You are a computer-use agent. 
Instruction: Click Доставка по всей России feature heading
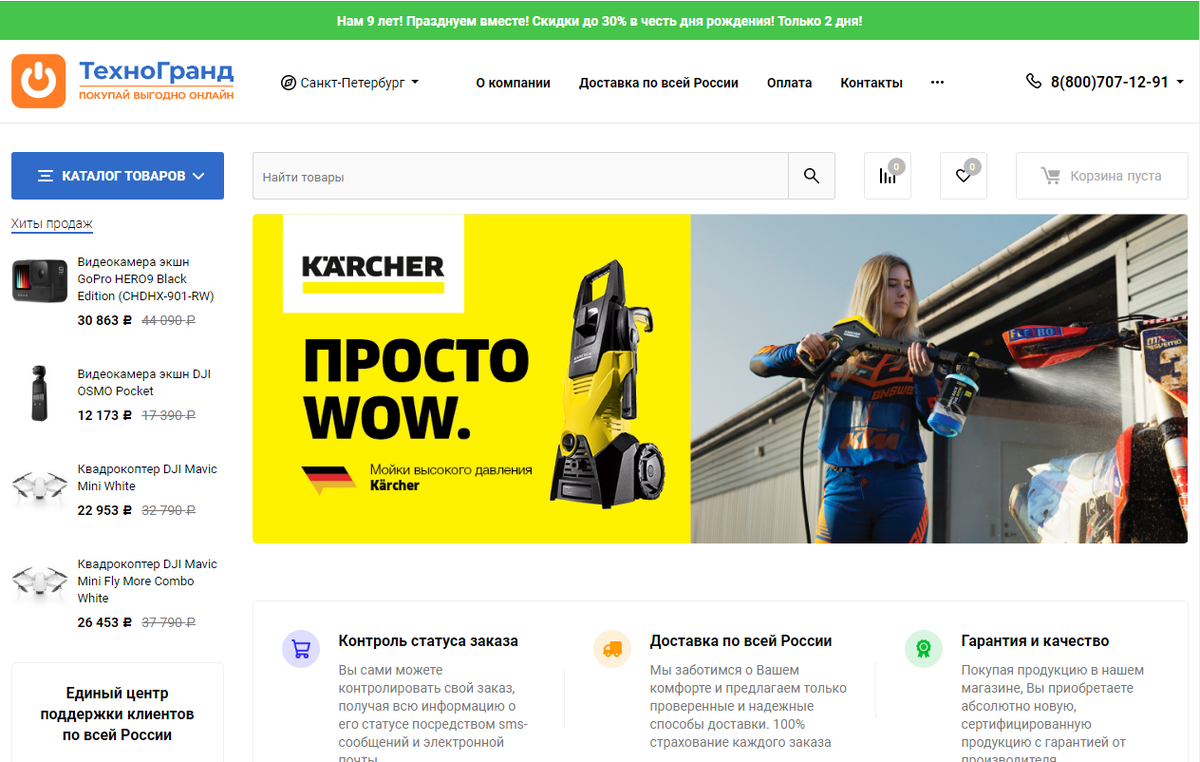click(x=741, y=641)
